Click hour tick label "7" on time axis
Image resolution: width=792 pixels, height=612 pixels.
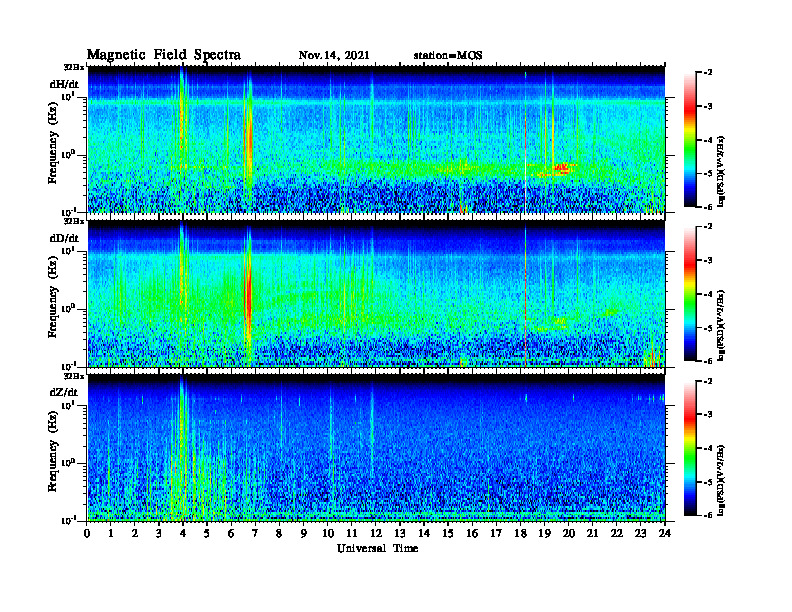[256, 533]
